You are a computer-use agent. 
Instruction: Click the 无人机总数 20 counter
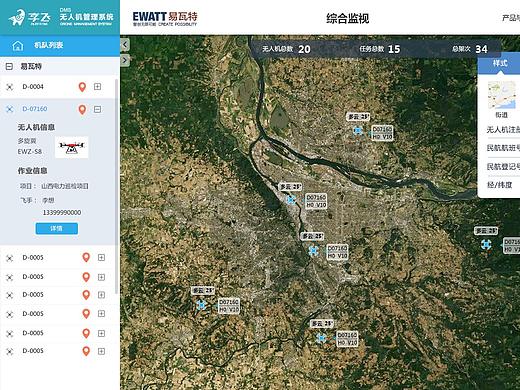pos(286,49)
